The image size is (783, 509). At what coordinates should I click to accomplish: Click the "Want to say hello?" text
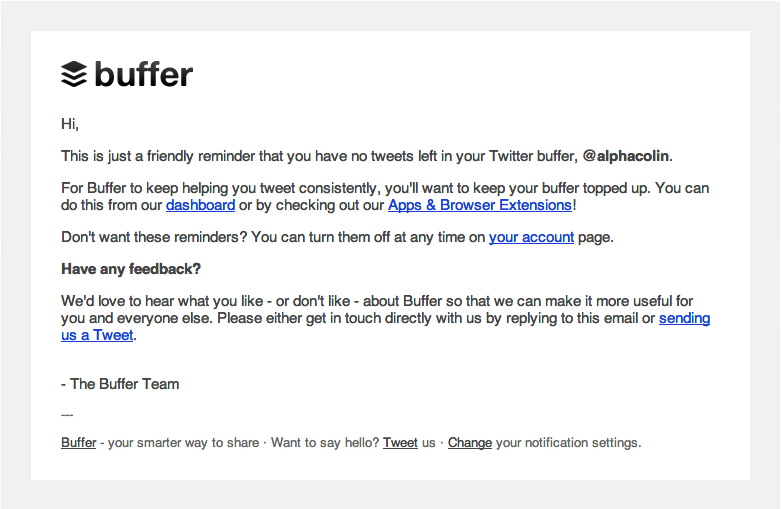coord(325,443)
